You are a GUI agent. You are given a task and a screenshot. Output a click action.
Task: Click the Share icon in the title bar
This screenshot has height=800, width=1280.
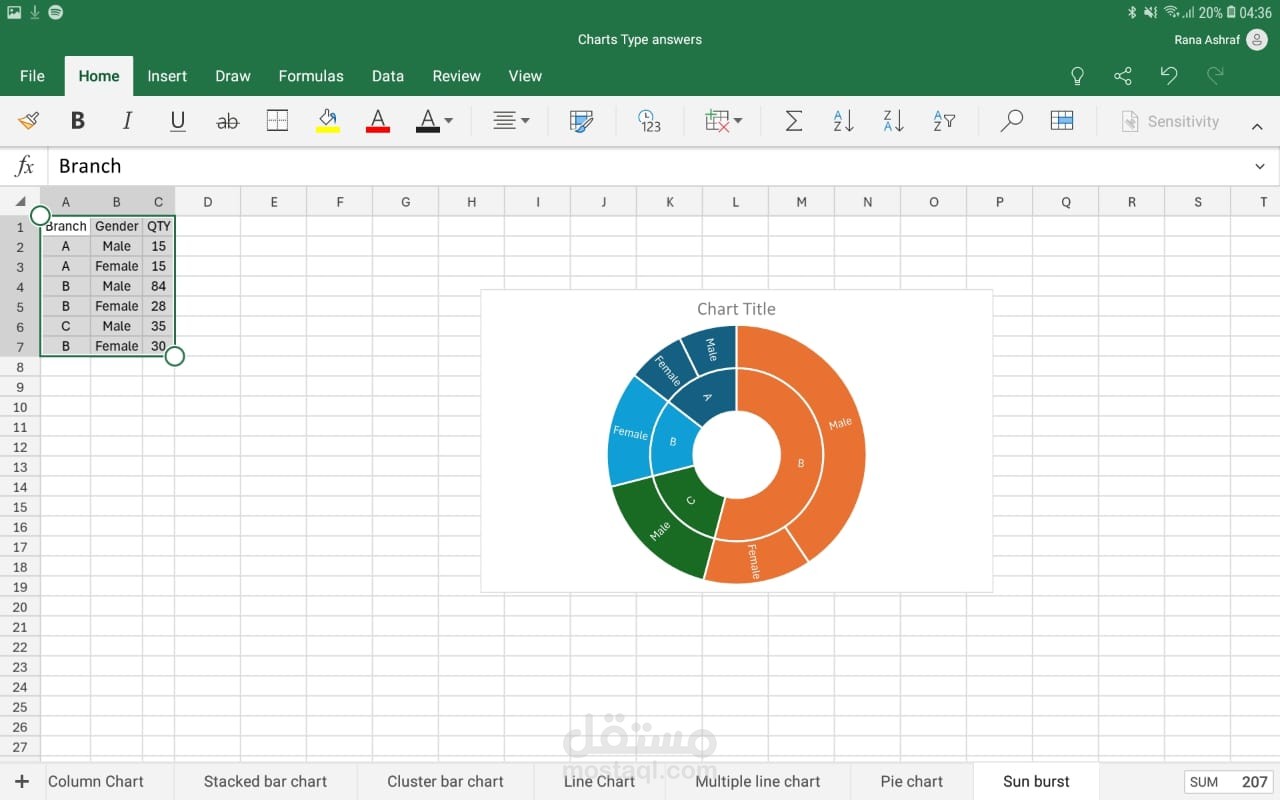1123,76
